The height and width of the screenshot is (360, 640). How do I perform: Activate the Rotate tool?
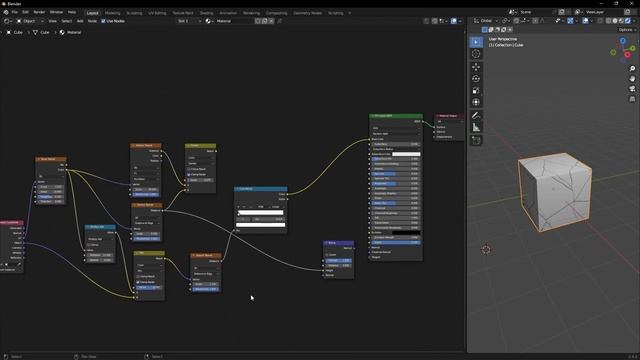476,78
